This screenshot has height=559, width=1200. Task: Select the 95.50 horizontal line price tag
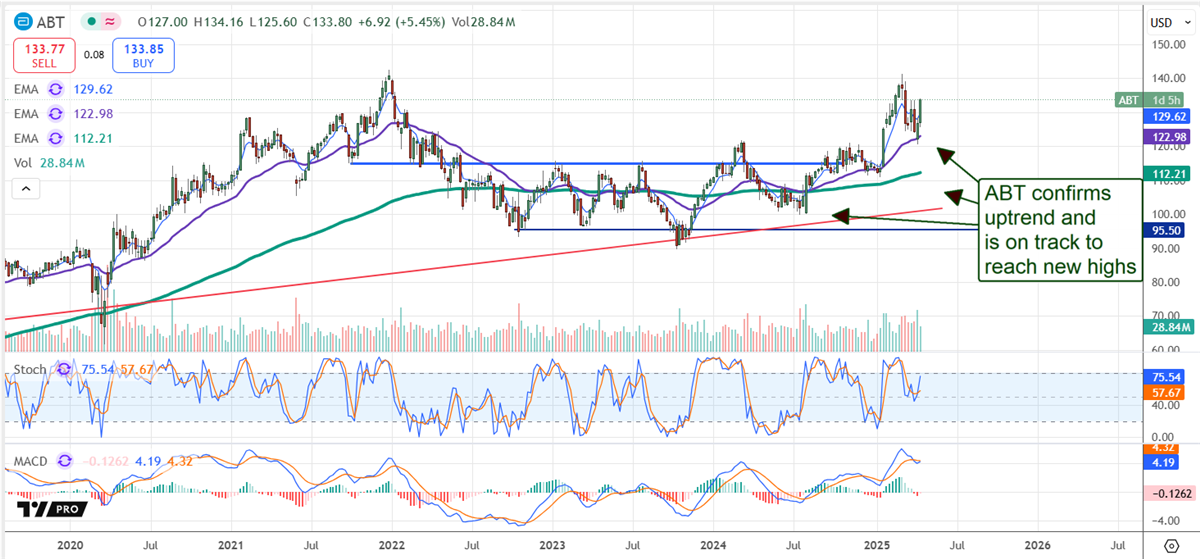(x=1167, y=229)
